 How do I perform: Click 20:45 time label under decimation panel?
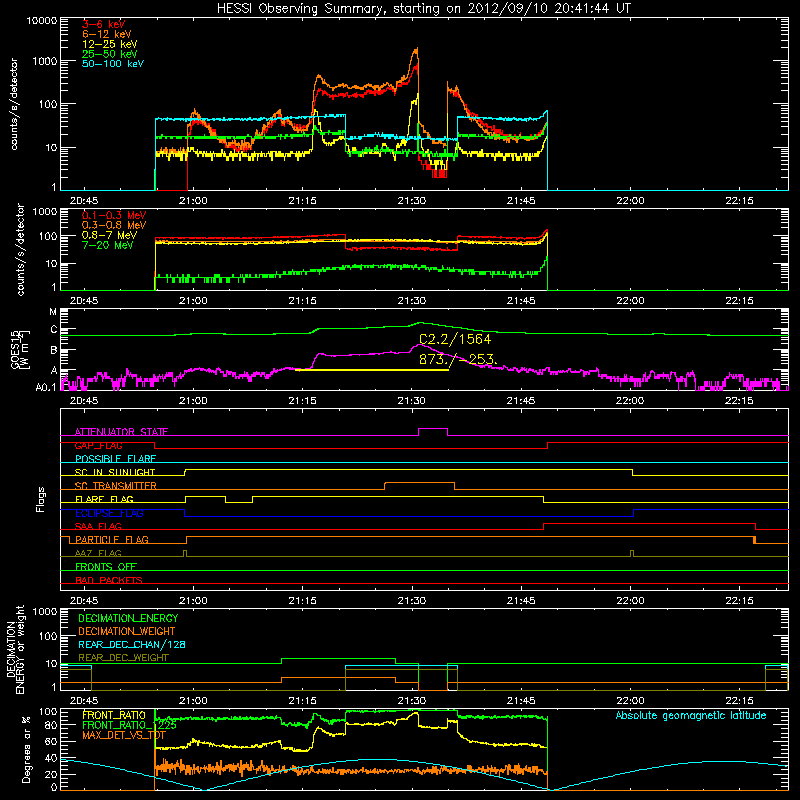click(84, 701)
